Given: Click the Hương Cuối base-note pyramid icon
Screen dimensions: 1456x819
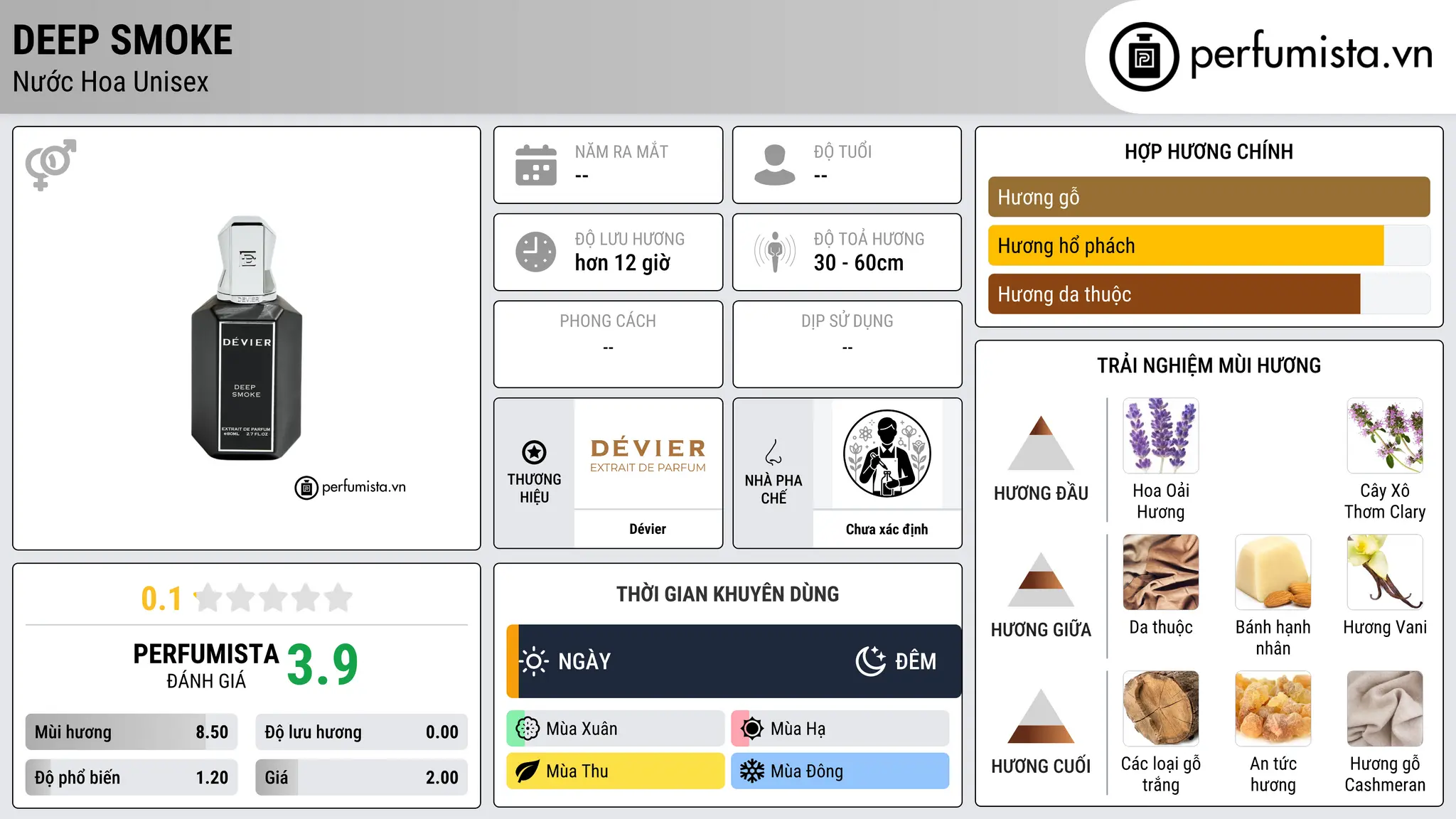Looking at the screenshot, I should pos(1041,716).
